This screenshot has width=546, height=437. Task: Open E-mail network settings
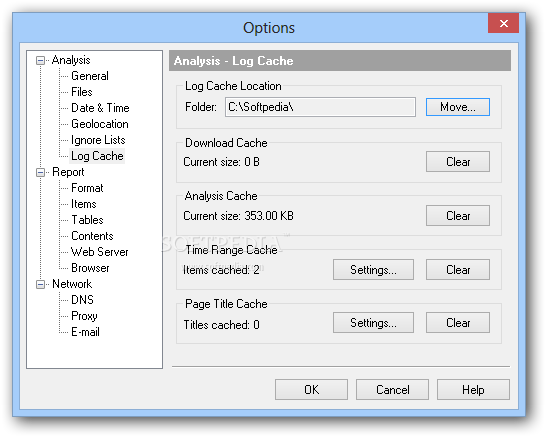[x=85, y=332]
